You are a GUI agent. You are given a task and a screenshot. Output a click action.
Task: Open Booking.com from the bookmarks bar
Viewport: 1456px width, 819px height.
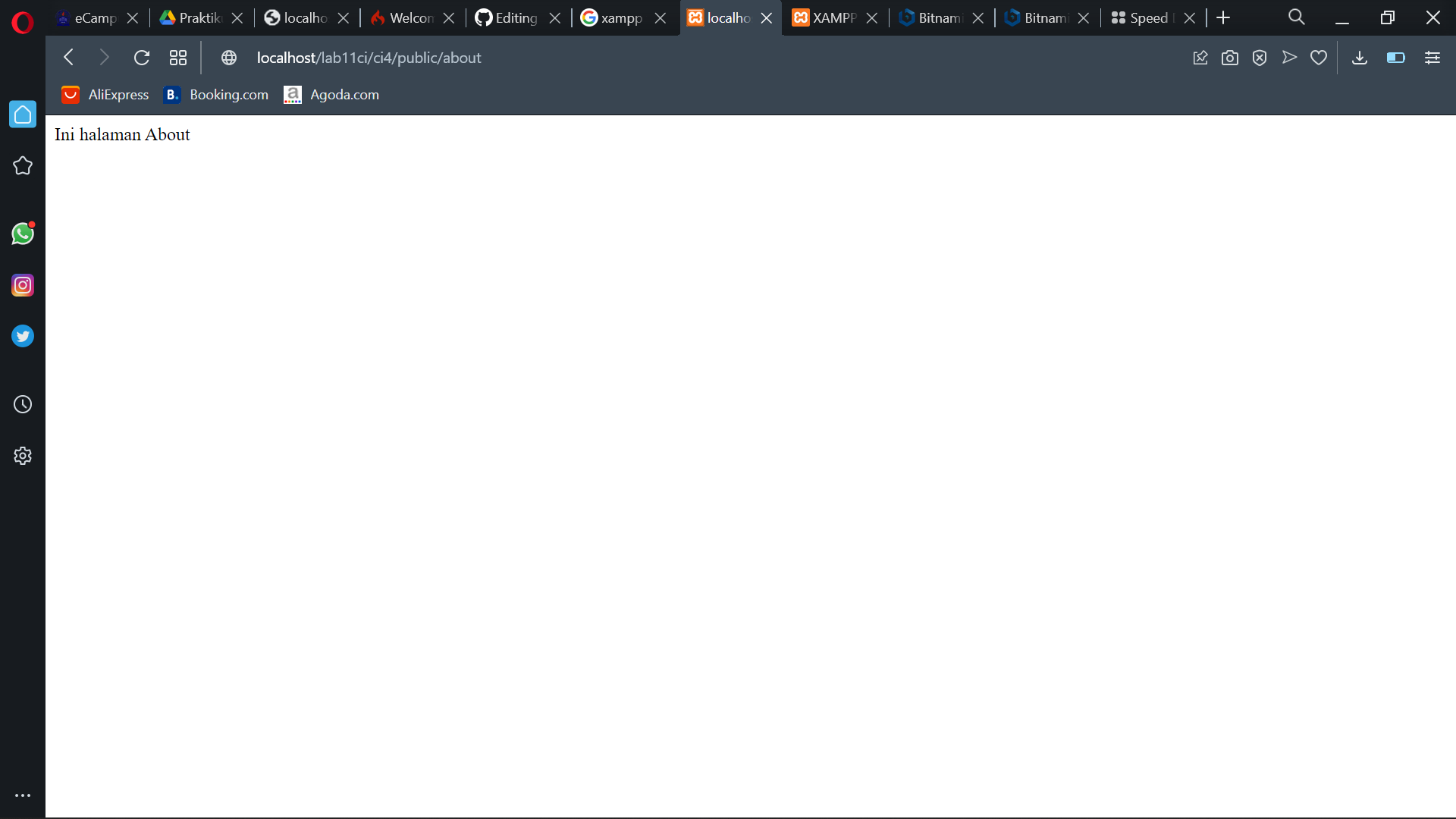tap(215, 94)
